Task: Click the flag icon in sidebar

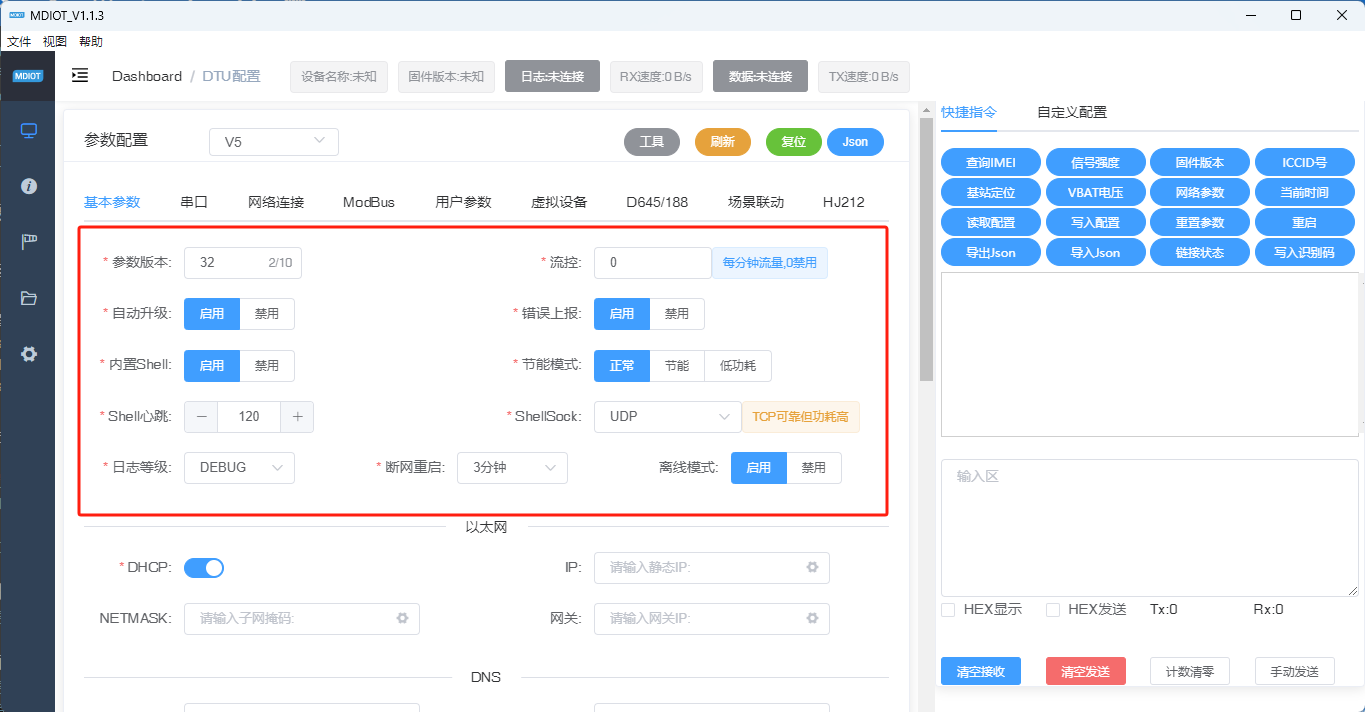Action: pyautogui.click(x=28, y=242)
